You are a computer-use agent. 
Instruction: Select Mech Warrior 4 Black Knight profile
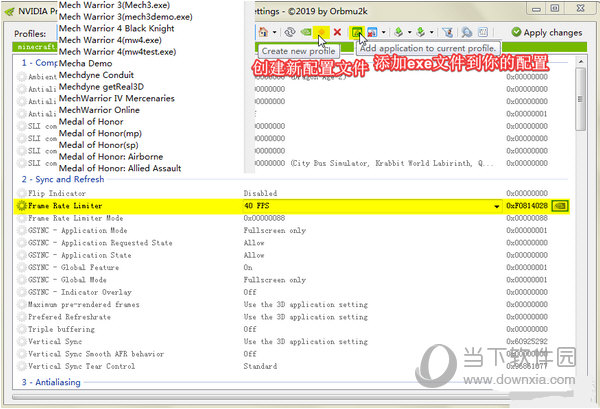116,28
